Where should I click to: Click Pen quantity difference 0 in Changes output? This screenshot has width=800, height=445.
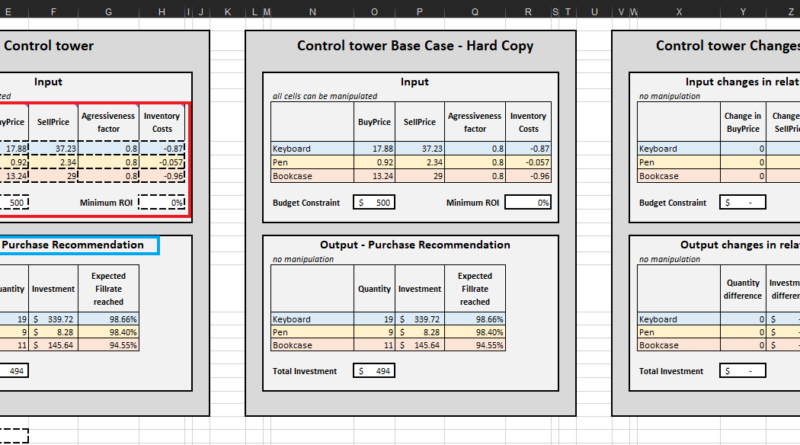pos(743,332)
